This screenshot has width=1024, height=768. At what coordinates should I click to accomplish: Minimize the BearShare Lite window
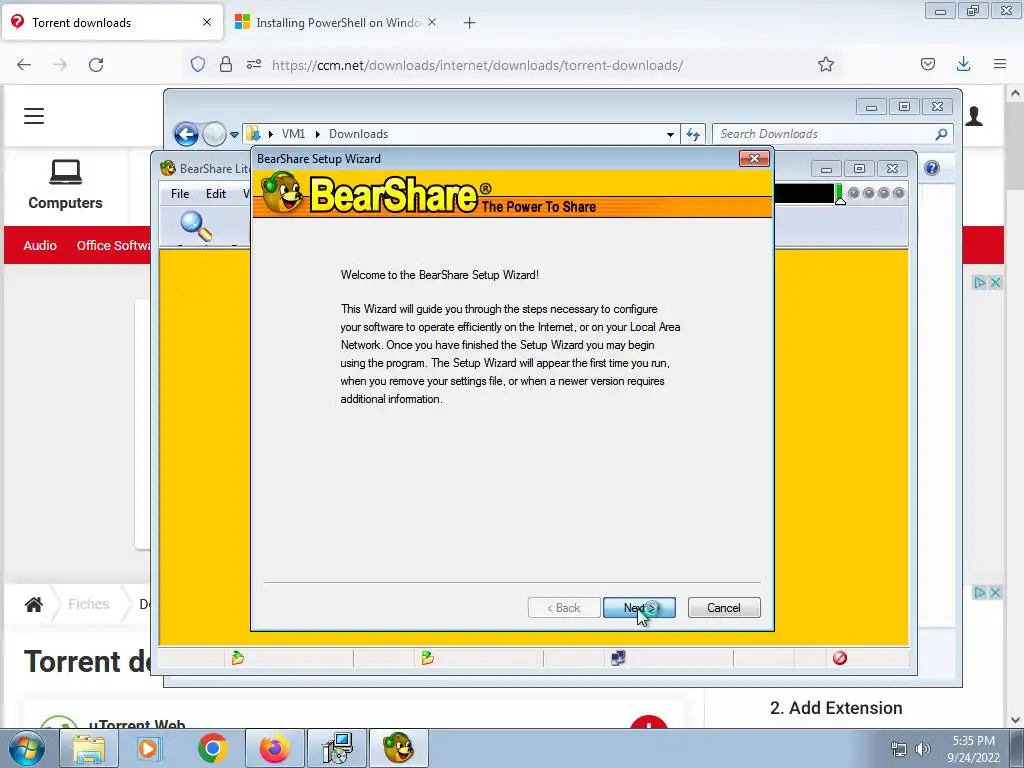(x=826, y=168)
